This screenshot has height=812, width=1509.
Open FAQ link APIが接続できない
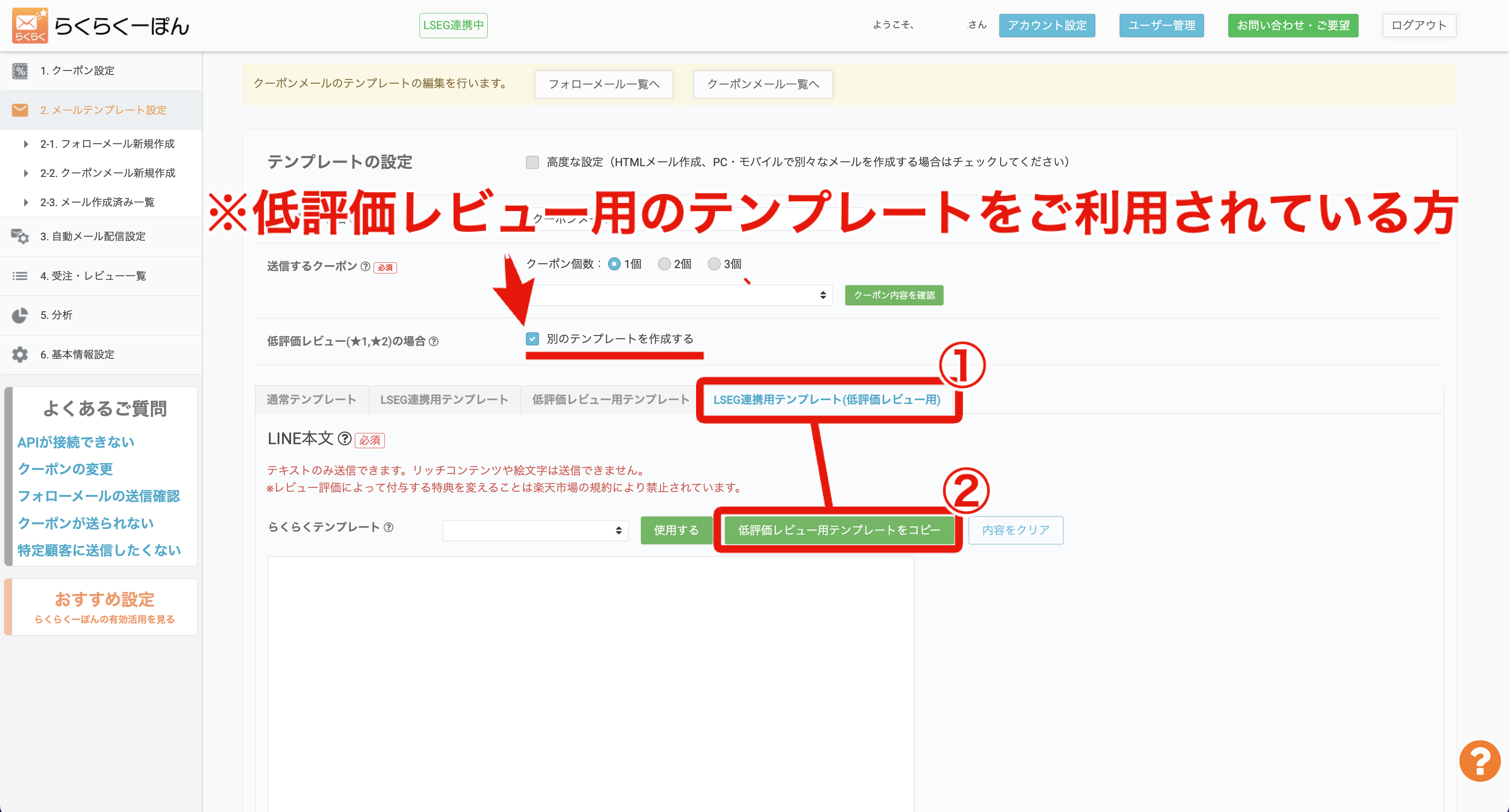pos(76,442)
